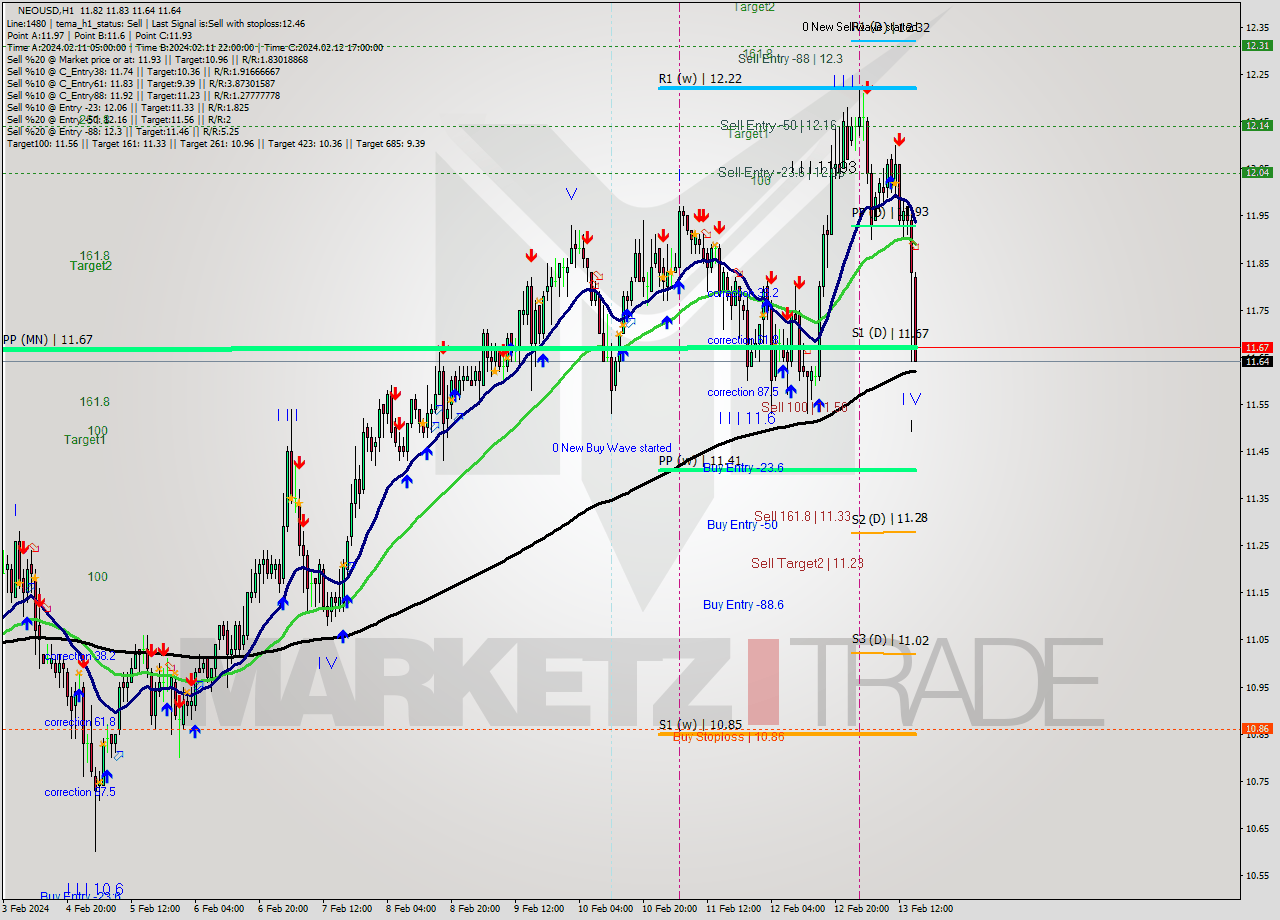The image size is (1280, 920).
Task: Click the 'S3 (D) | 11.02' support label
Action: click(x=890, y=640)
